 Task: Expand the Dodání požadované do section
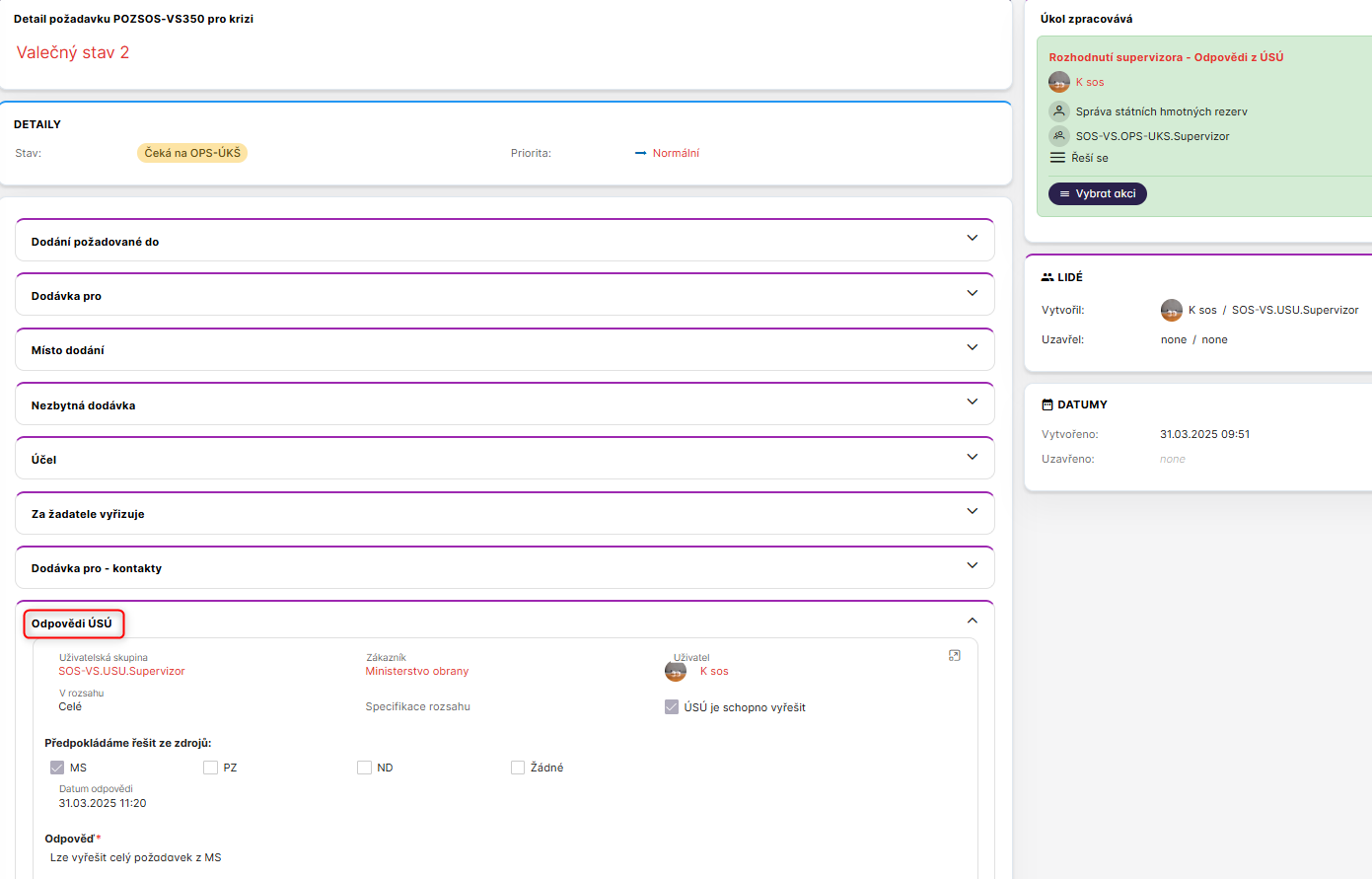coord(972,239)
